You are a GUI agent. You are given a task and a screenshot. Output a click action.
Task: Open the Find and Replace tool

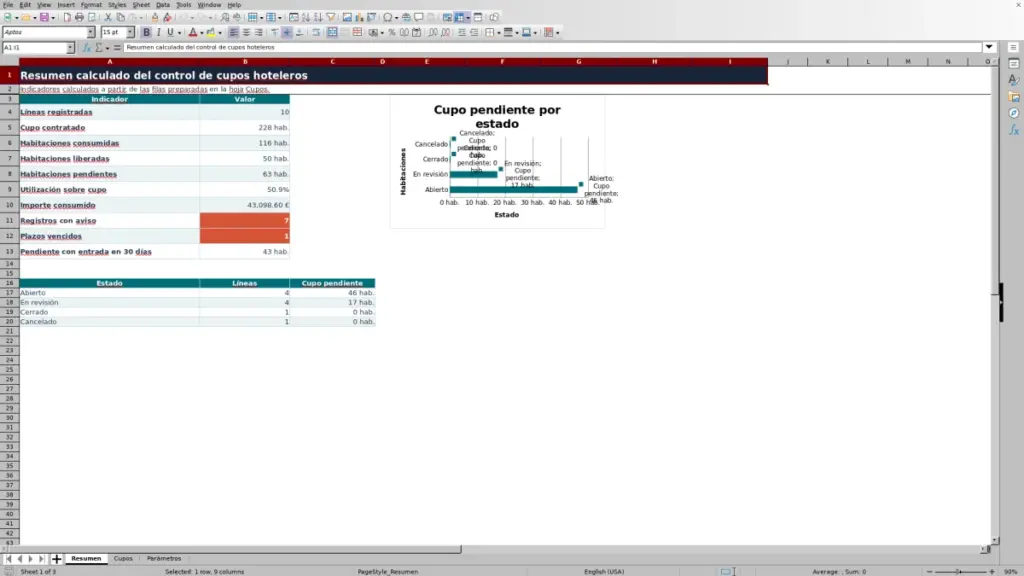[224, 18]
